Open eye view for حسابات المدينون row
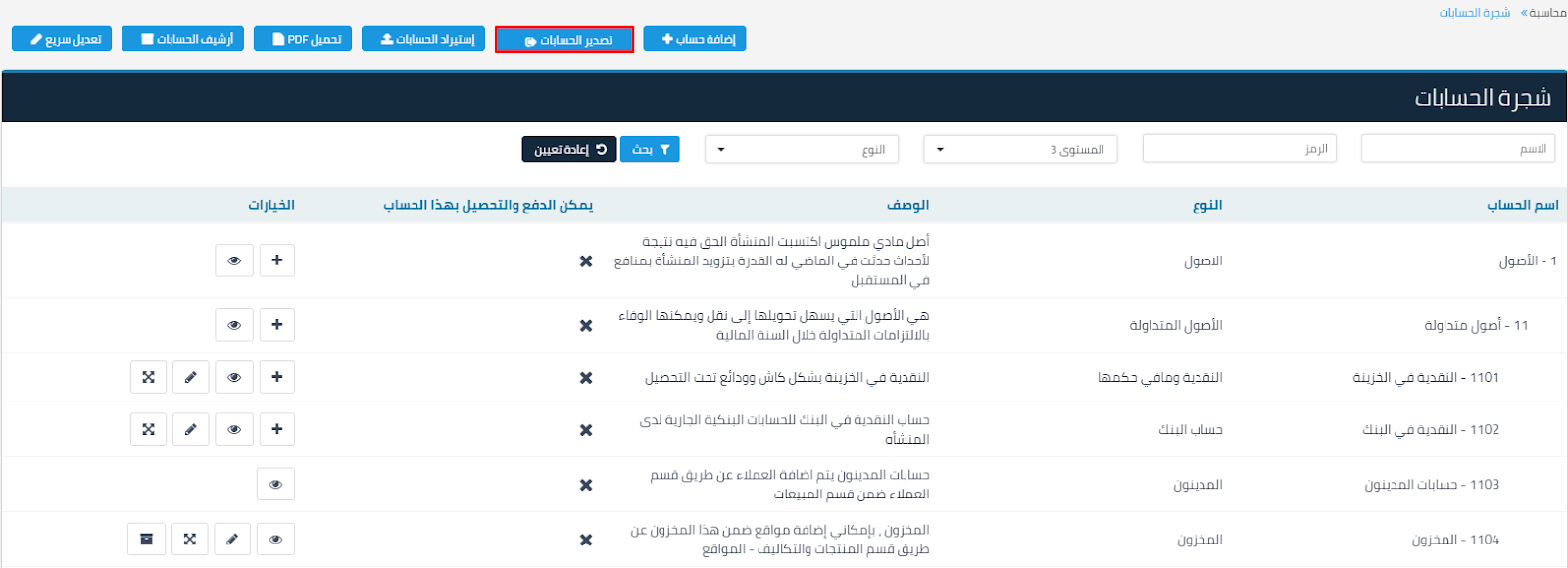This screenshot has height=568, width=1568. coord(275,484)
